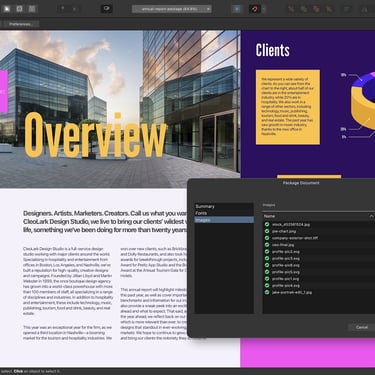Select the ceo-final.jpg row

coord(319,245)
